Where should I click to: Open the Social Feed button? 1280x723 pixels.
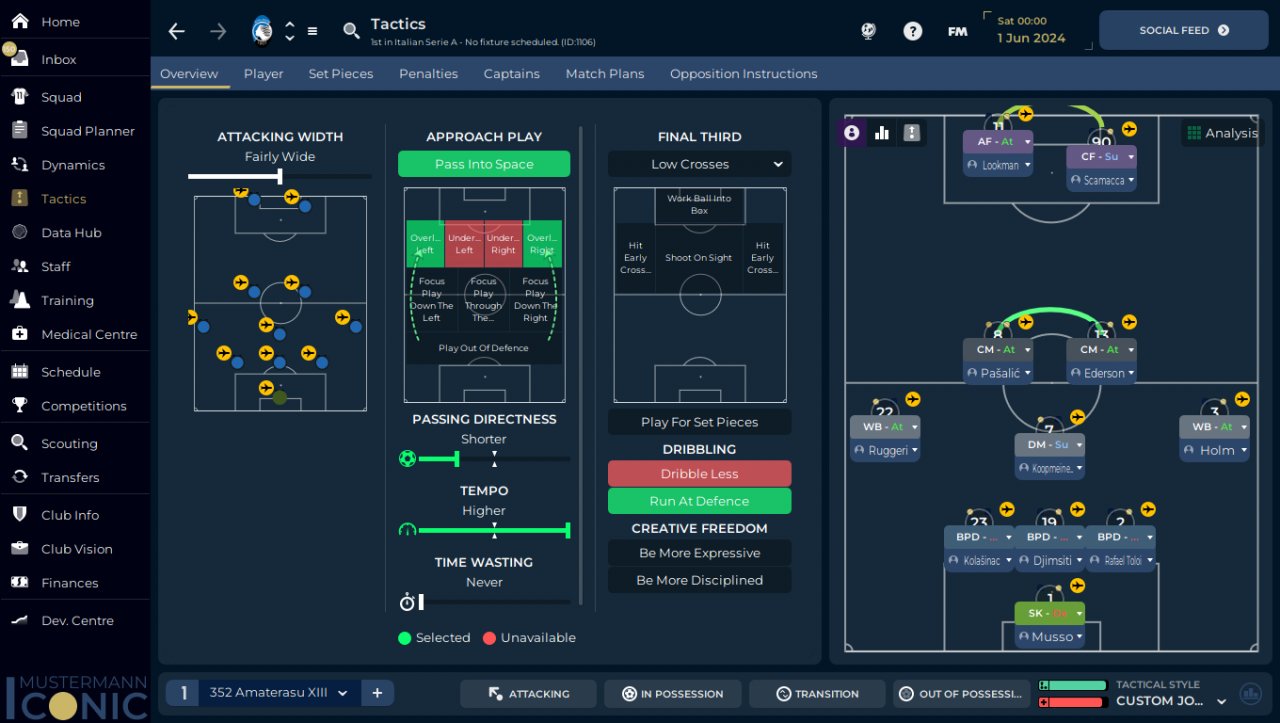click(1184, 30)
